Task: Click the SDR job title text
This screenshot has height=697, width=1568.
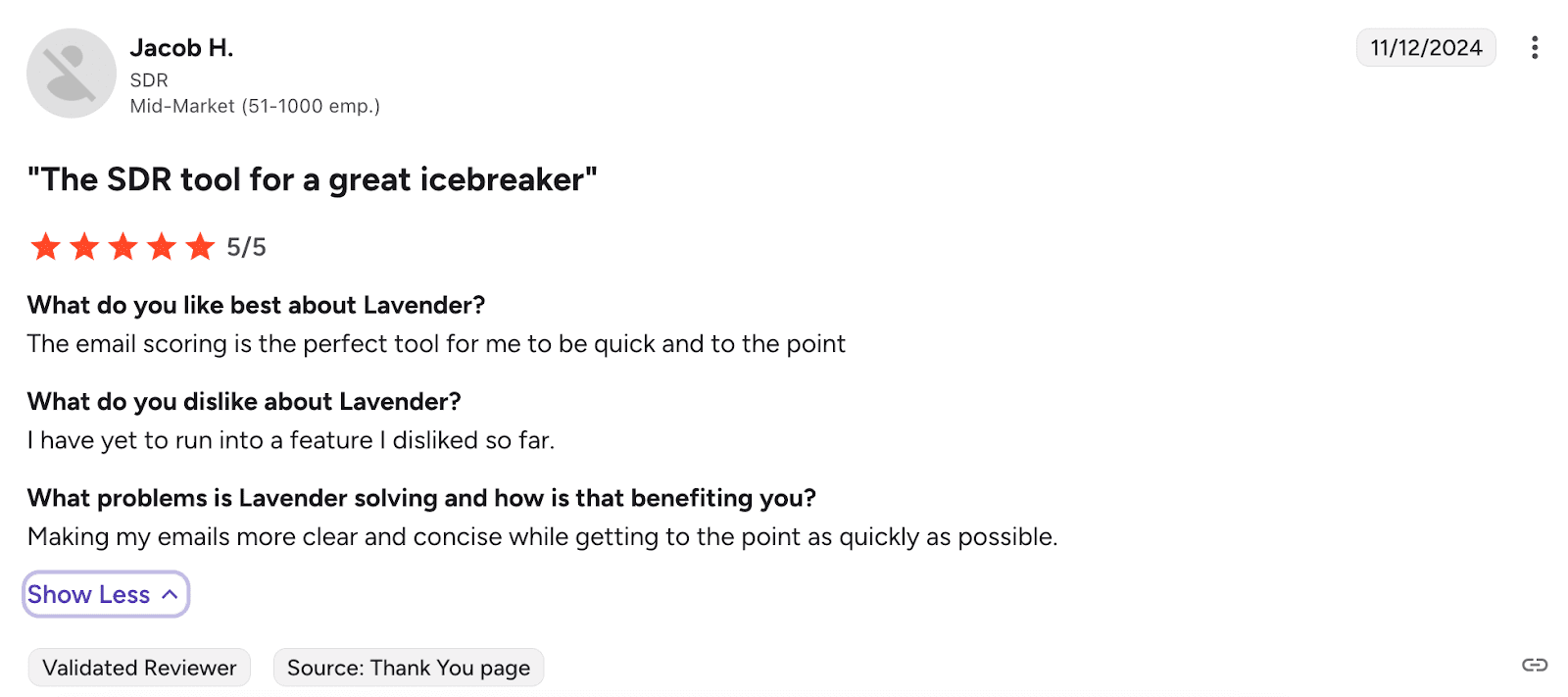Action: click(x=149, y=80)
